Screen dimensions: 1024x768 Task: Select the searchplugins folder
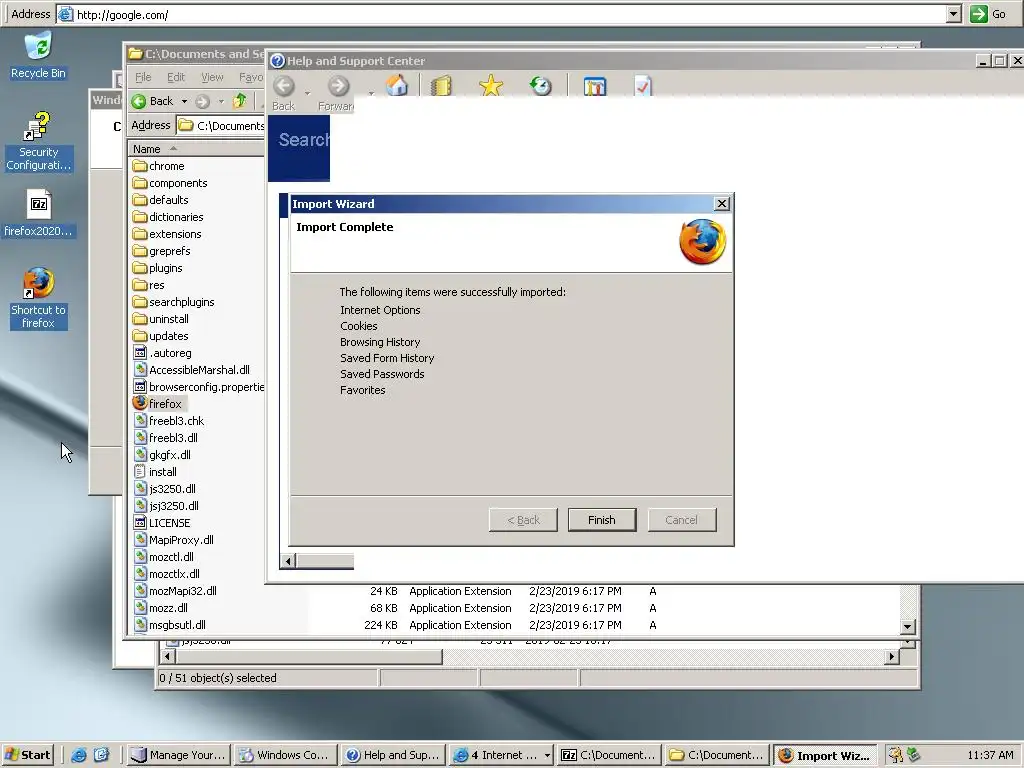174,302
